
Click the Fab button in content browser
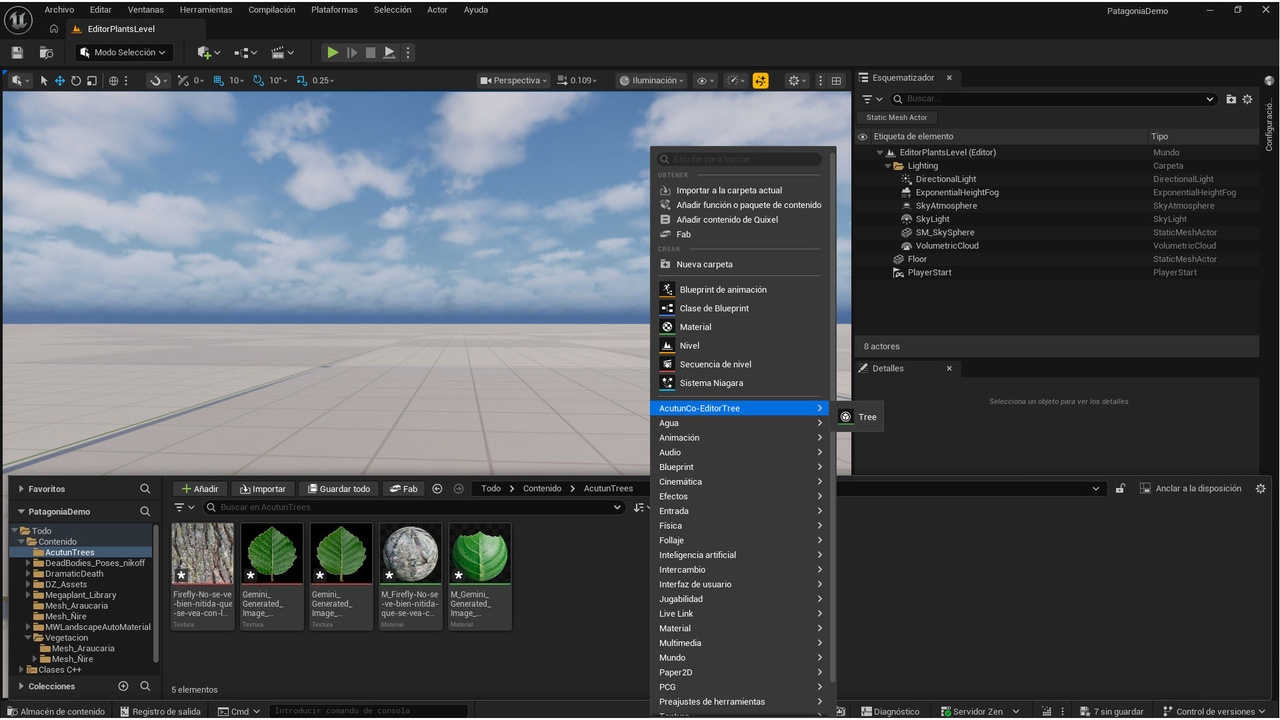point(404,489)
